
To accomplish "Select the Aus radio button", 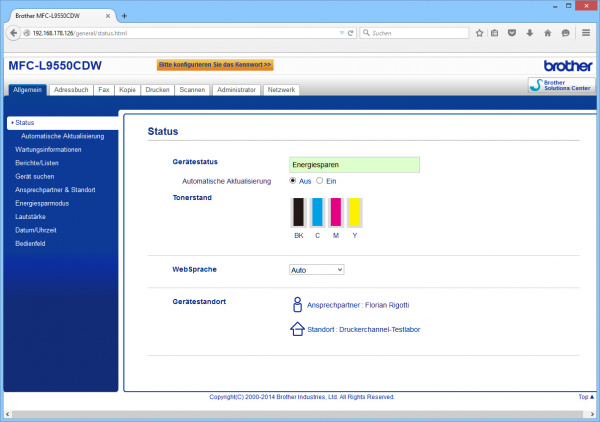I will [x=293, y=181].
